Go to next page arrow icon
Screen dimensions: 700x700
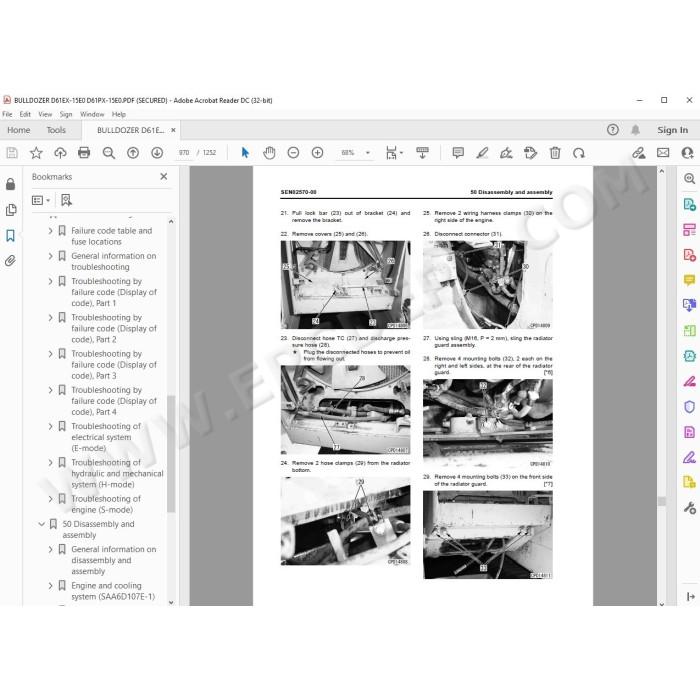click(x=157, y=153)
